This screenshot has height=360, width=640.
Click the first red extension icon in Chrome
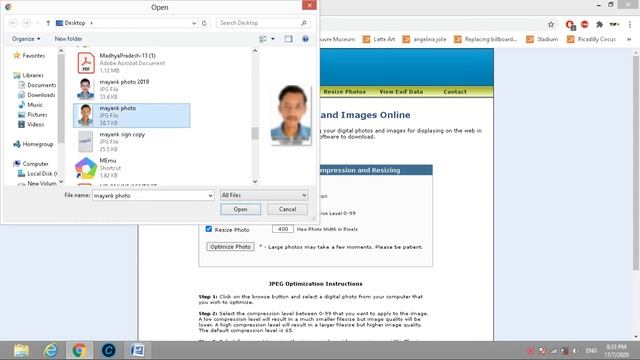570,25
